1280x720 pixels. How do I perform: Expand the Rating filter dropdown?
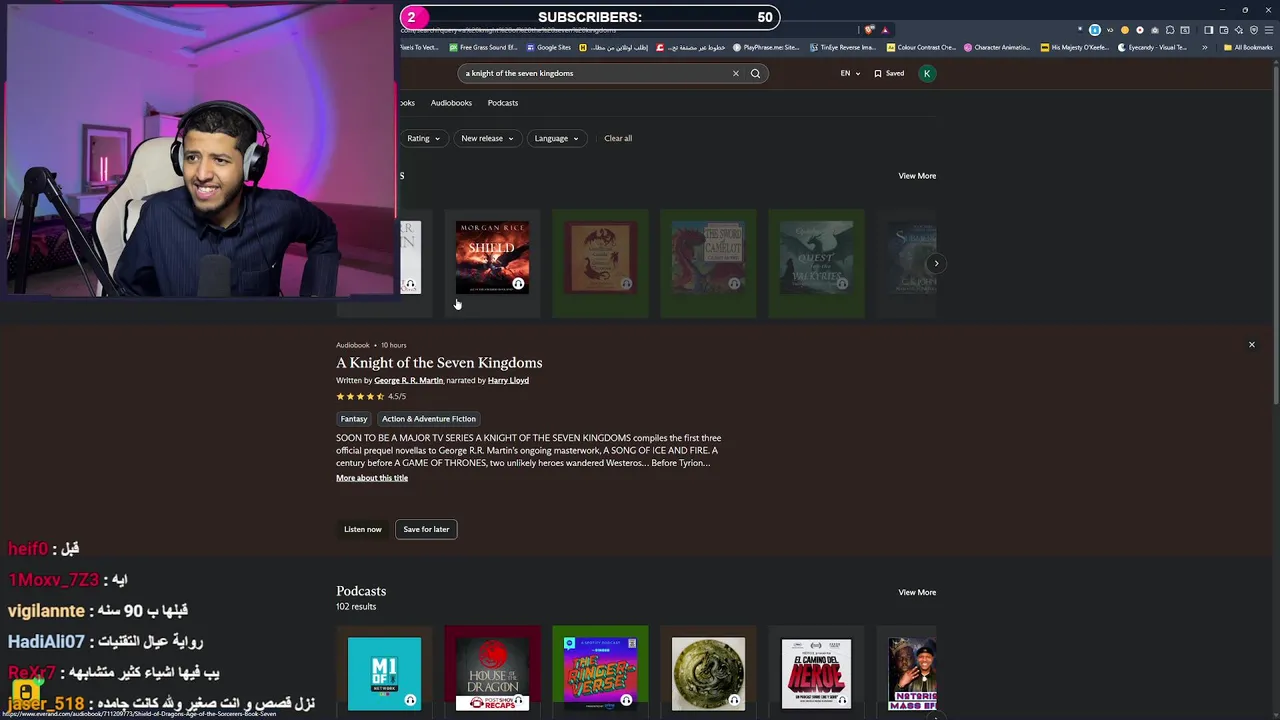[x=423, y=138]
